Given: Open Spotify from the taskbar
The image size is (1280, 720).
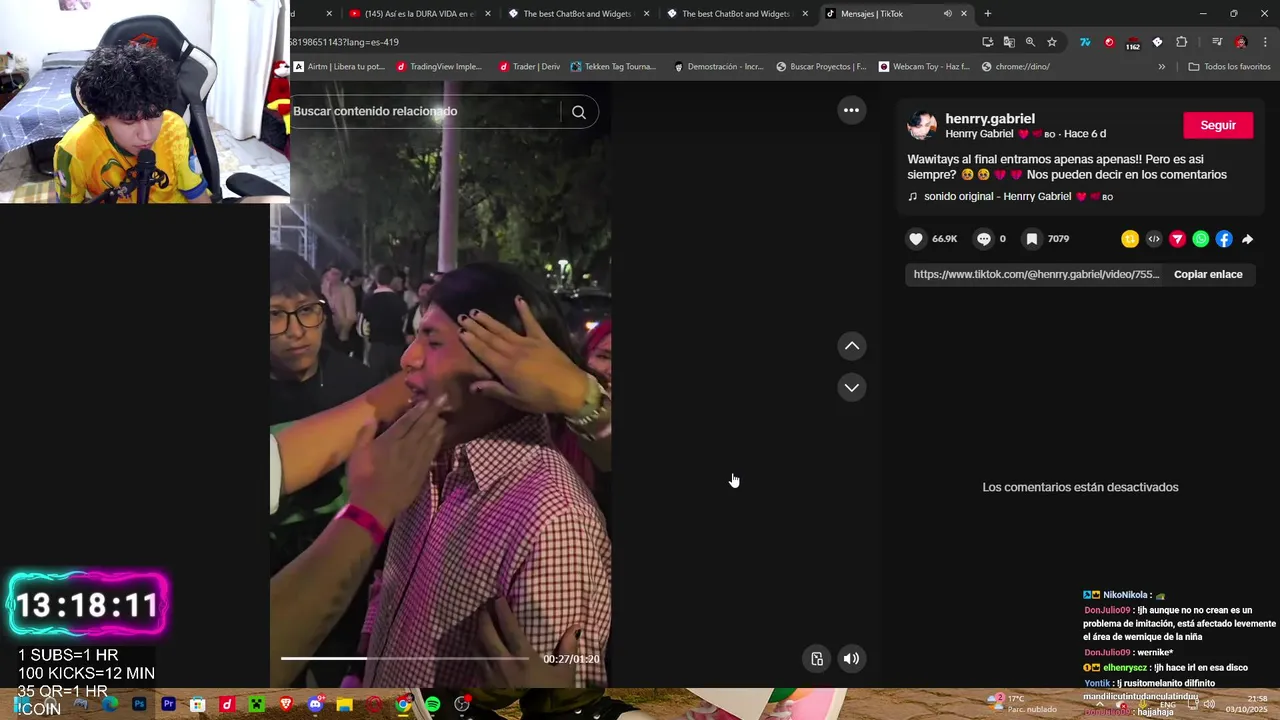Looking at the screenshot, I should [x=433, y=704].
